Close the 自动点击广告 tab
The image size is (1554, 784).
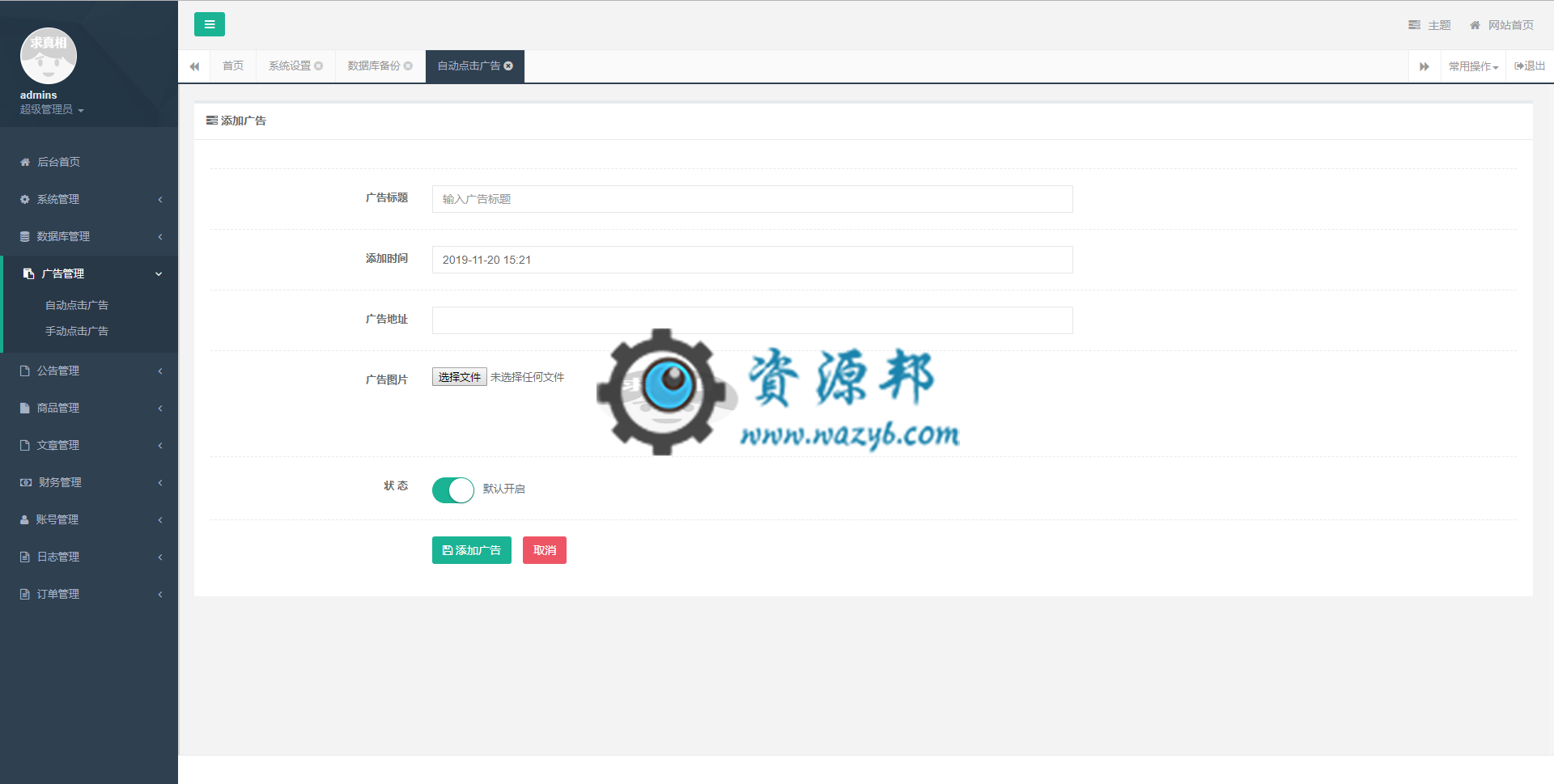508,66
